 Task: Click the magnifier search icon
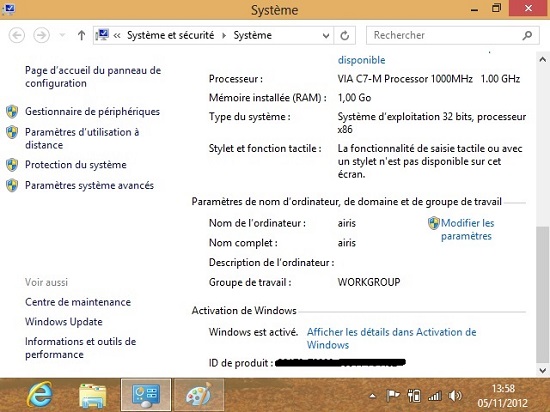(527, 35)
